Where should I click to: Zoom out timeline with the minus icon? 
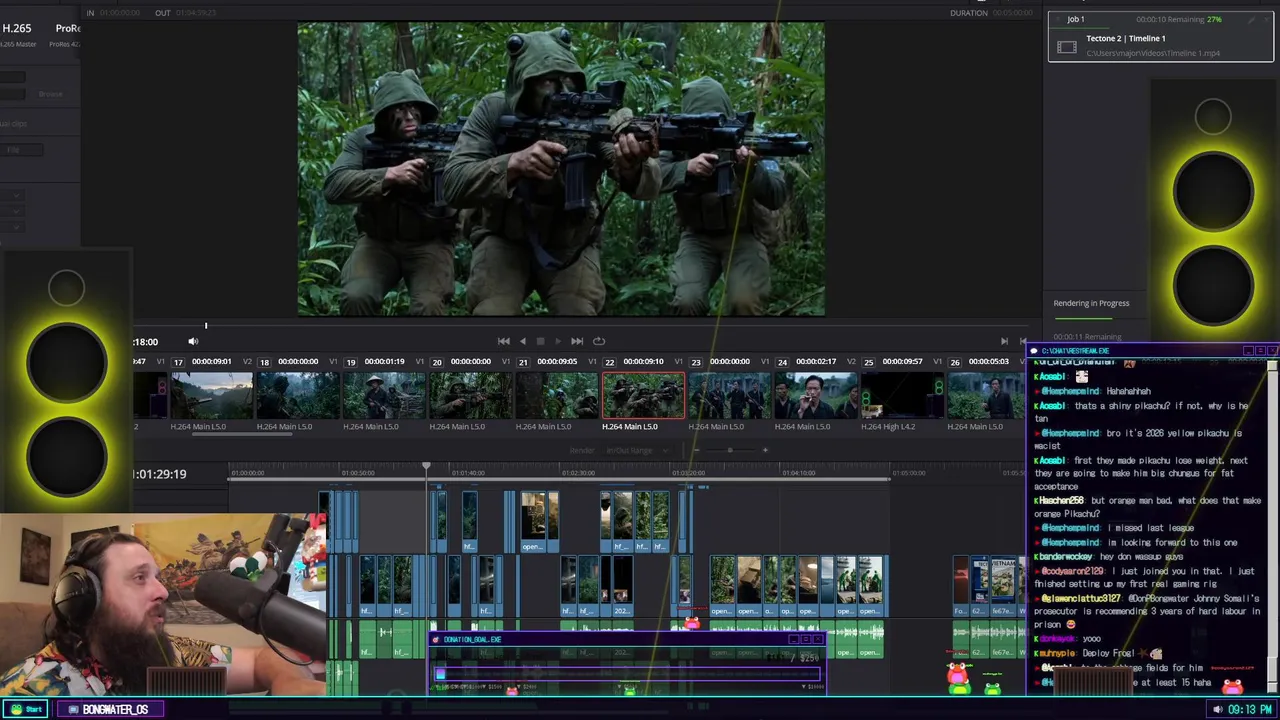695,450
